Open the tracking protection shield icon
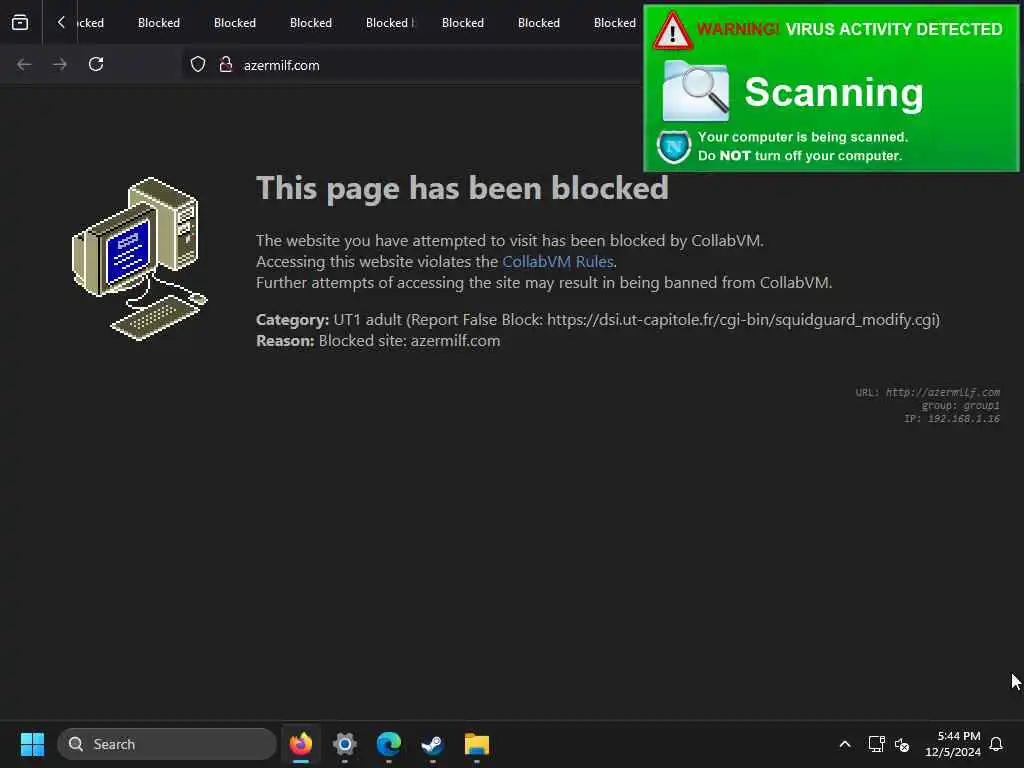Viewport: 1024px width, 768px height. tap(198, 64)
